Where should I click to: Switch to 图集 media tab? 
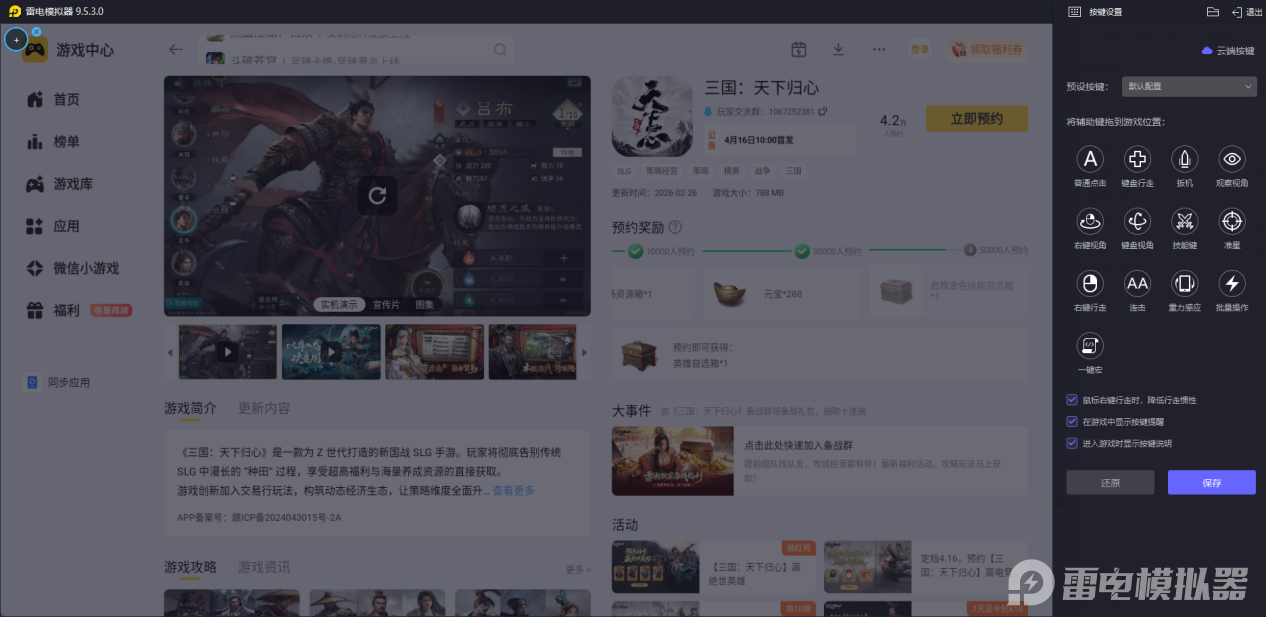pyautogui.click(x=425, y=304)
